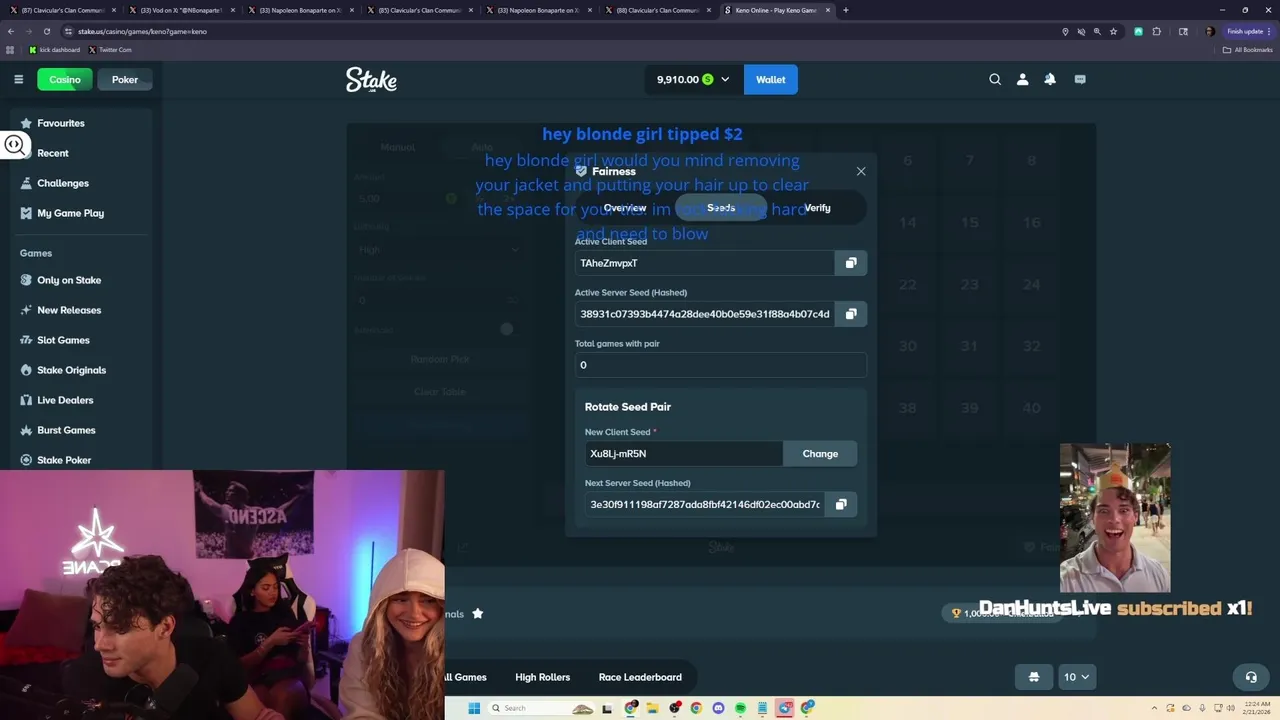Click the Total games with pair field
This screenshot has height=720, width=1280.
click(721, 365)
